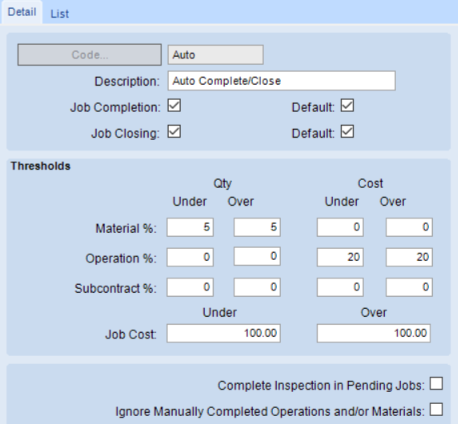This screenshot has height=424, width=458.
Task: Click the Material % label
Action: tap(126, 229)
